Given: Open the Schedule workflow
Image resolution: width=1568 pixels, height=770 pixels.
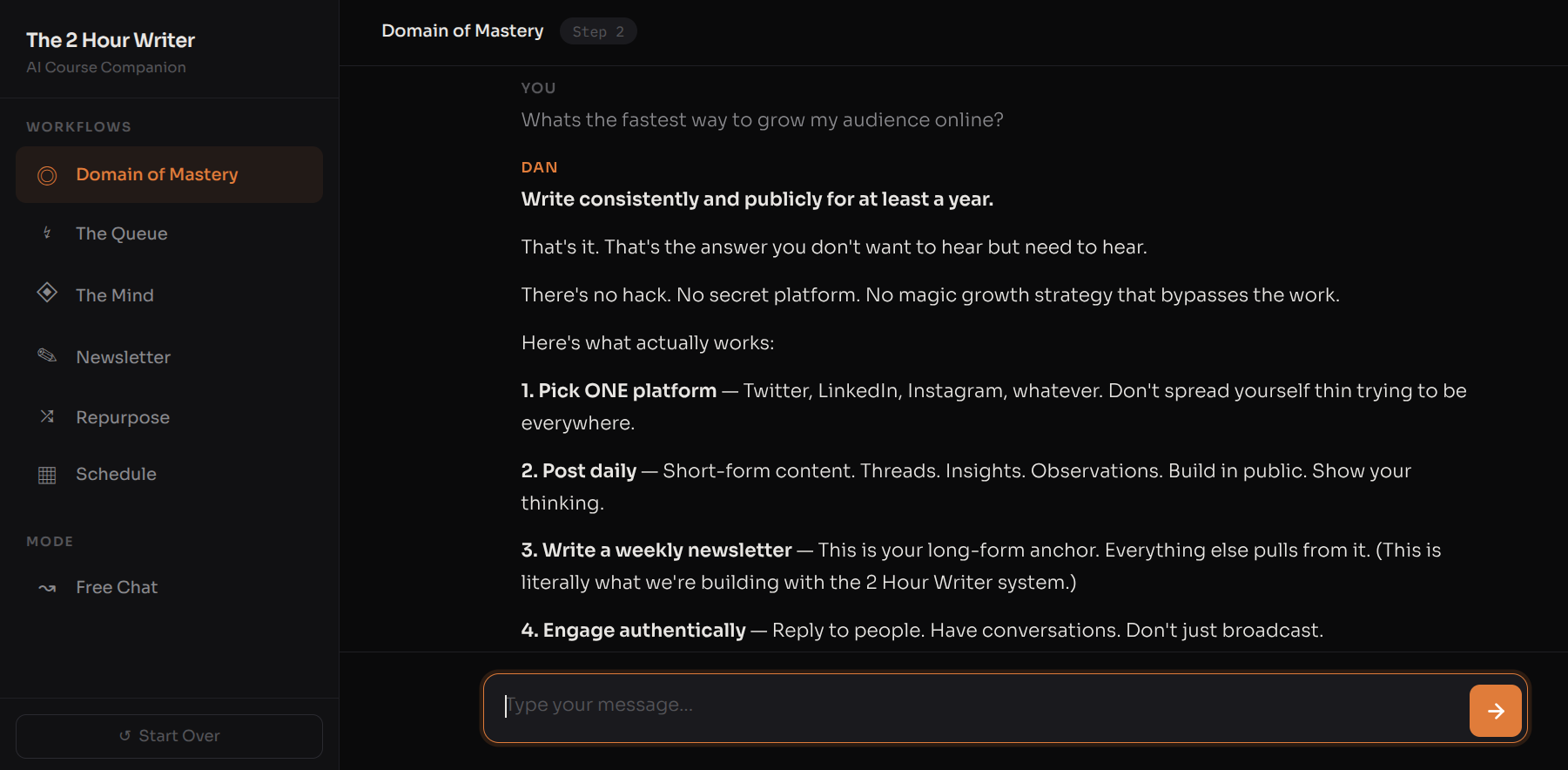Looking at the screenshot, I should pos(116,474).
